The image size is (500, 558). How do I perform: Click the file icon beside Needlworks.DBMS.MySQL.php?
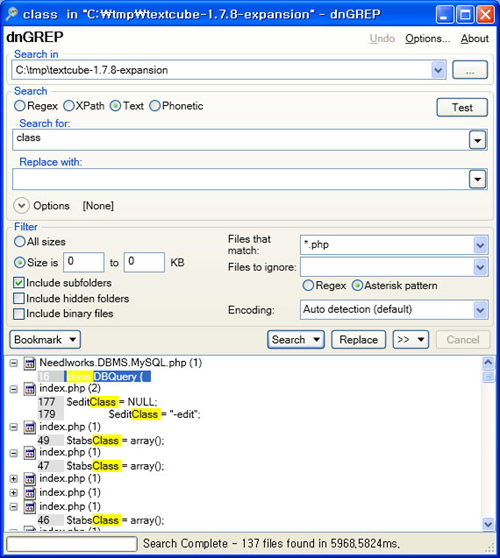pos(30,363)
